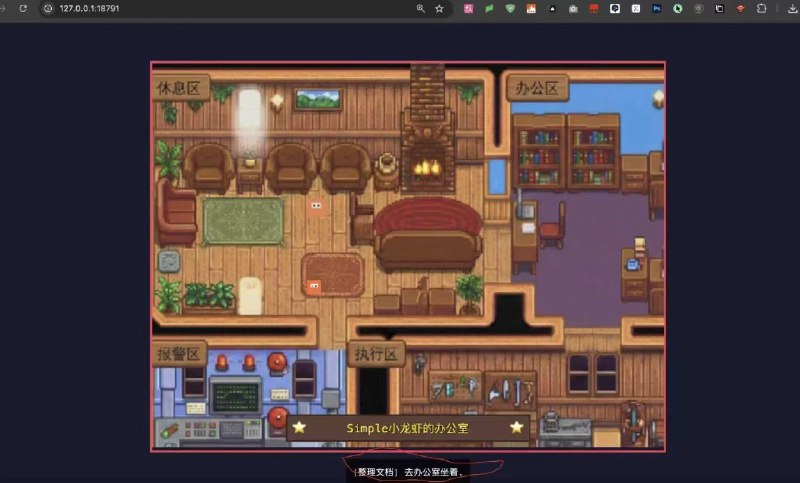Screen dimensions: 800x483
Task: Click the right star on the office banner
Action: pyautogui.click(x=516, y=427)
